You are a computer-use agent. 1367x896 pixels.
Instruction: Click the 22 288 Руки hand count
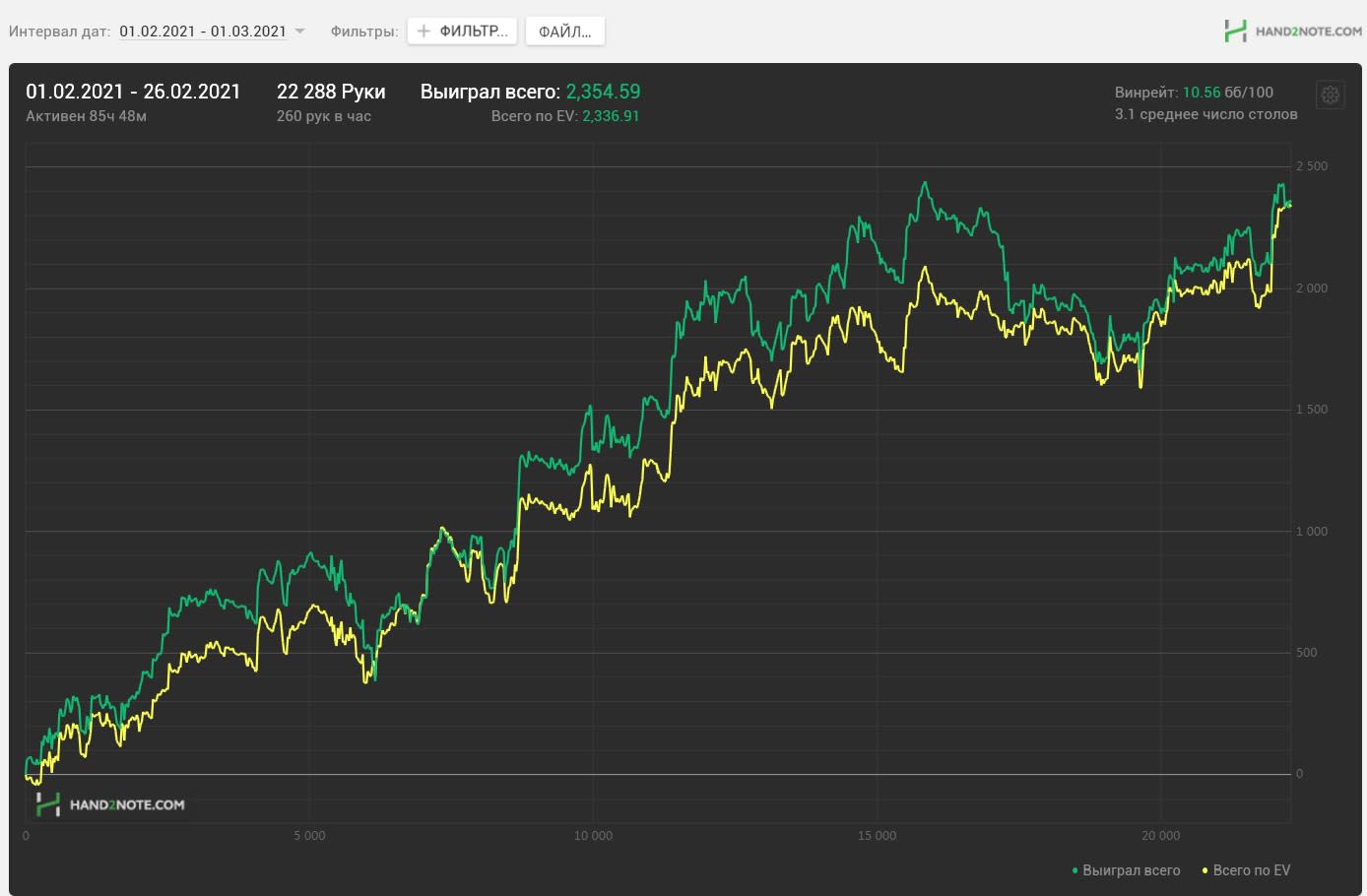click(331, 92)
